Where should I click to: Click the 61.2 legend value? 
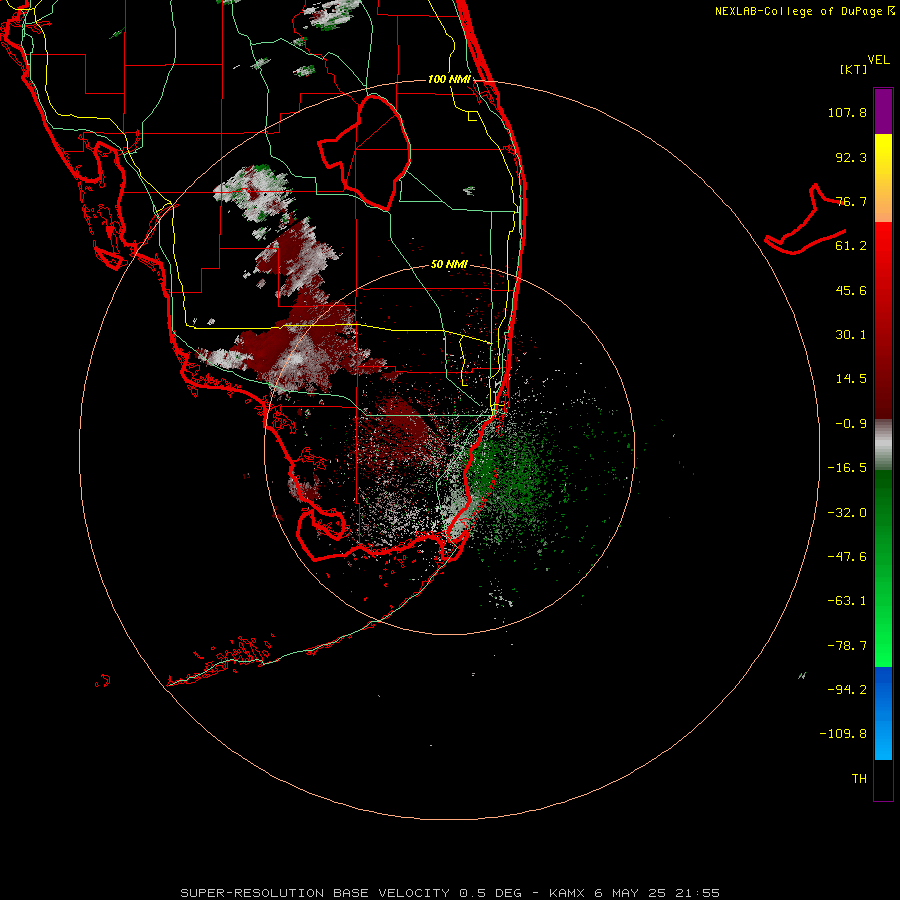click(x=851, y=246)
